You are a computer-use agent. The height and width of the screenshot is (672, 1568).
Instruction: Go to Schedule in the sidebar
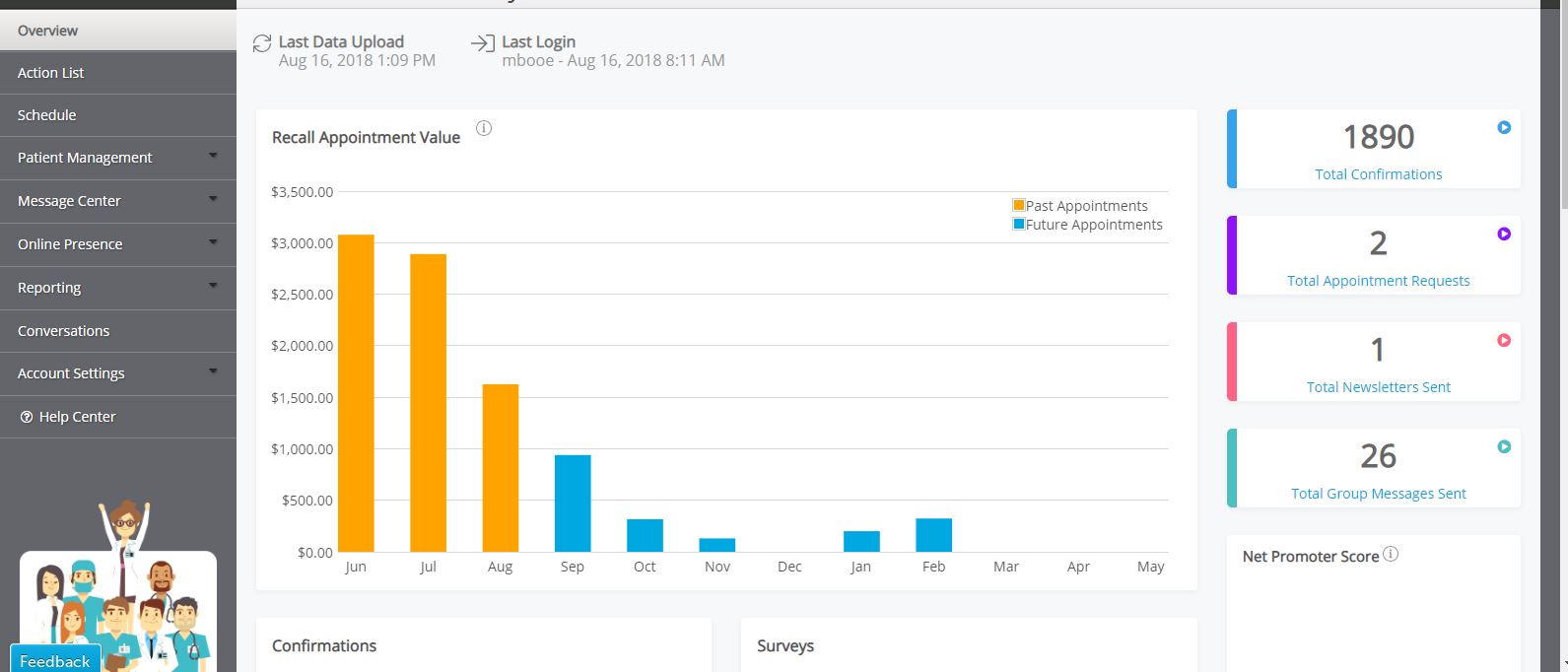[x=47, y=115]
